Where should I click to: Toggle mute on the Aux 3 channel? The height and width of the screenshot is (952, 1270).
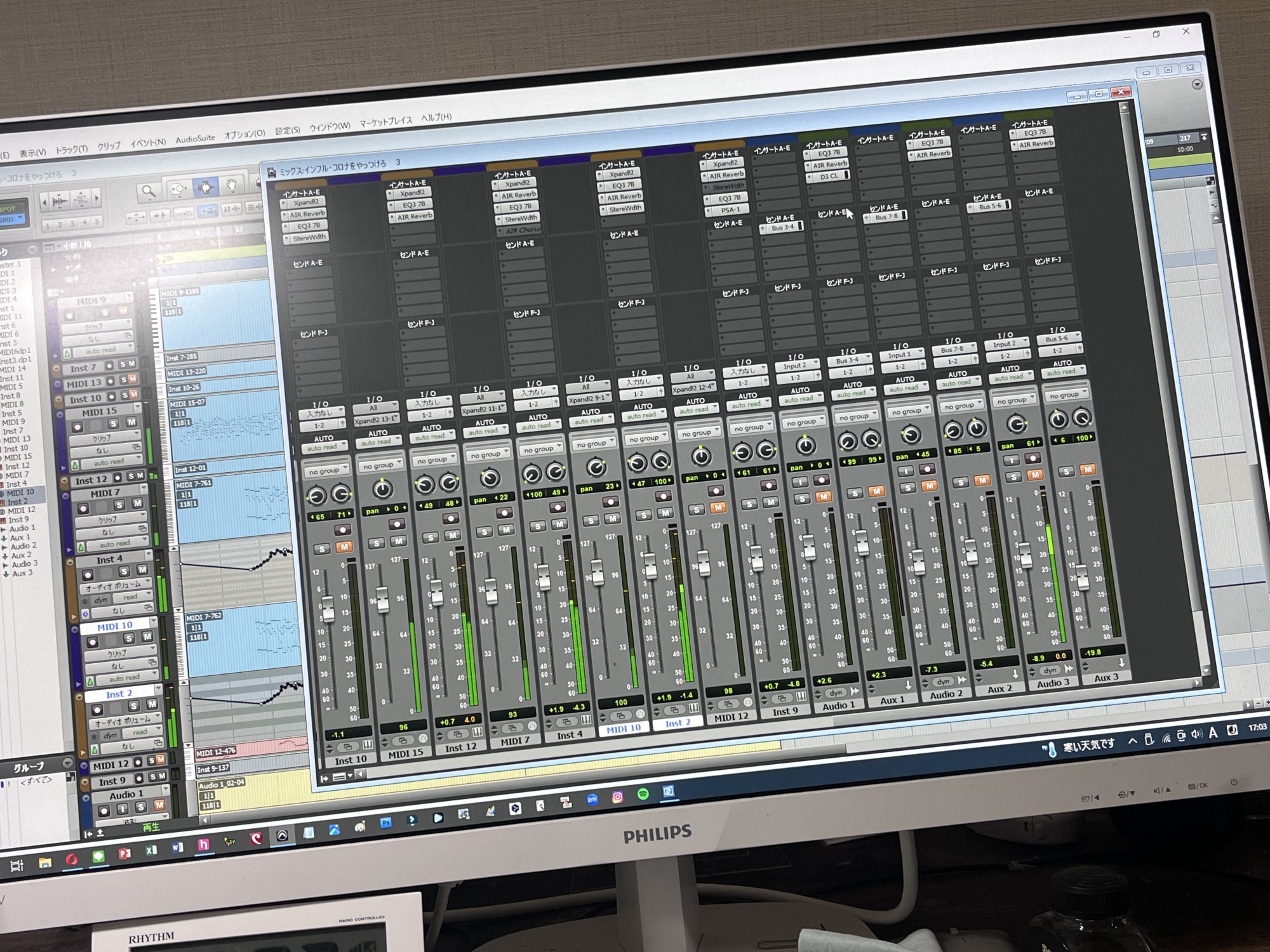1088,470
